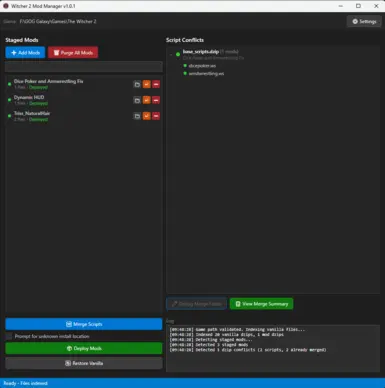Minimize the Mod Manager window
The height and width of the screenshot is (388, 385).
click(341, 6)
